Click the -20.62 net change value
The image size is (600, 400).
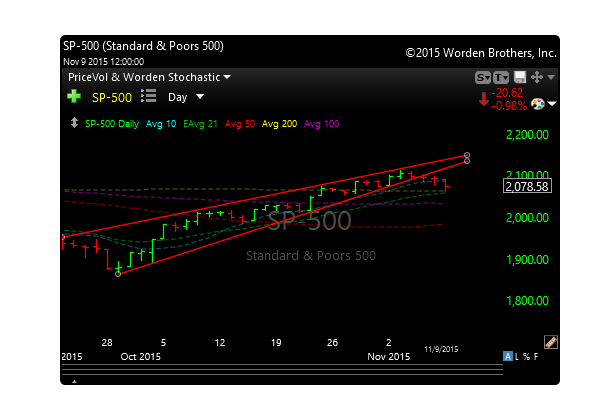pos(507,93)
